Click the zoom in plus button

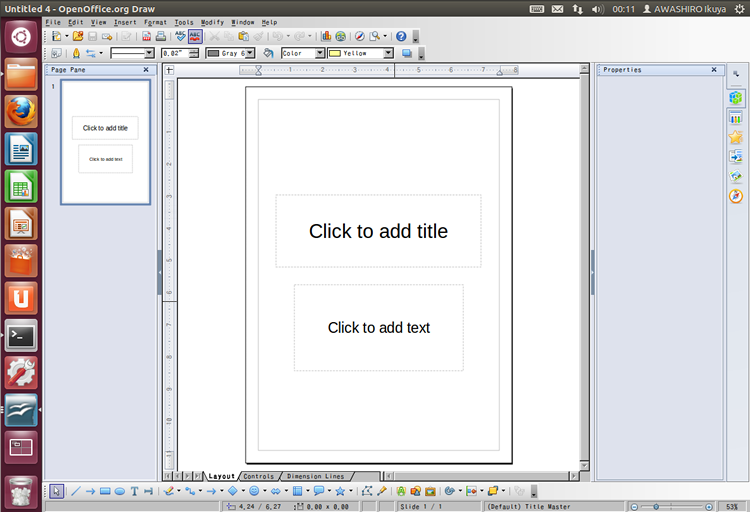click(x=709, y=507)
